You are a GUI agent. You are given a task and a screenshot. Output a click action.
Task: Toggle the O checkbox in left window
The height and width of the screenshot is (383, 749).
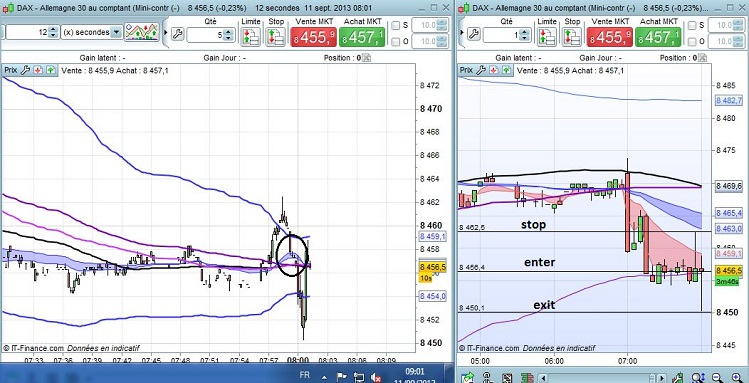click(396, 42)
